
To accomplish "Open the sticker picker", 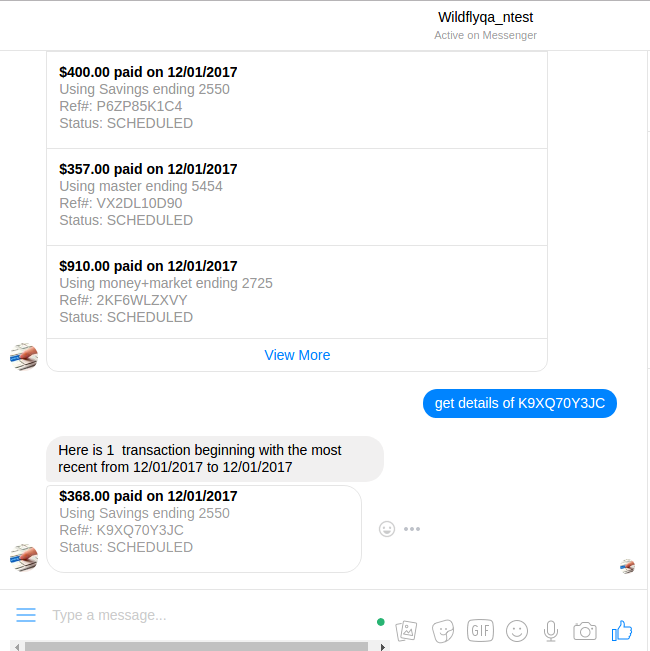I will (443, 631).
